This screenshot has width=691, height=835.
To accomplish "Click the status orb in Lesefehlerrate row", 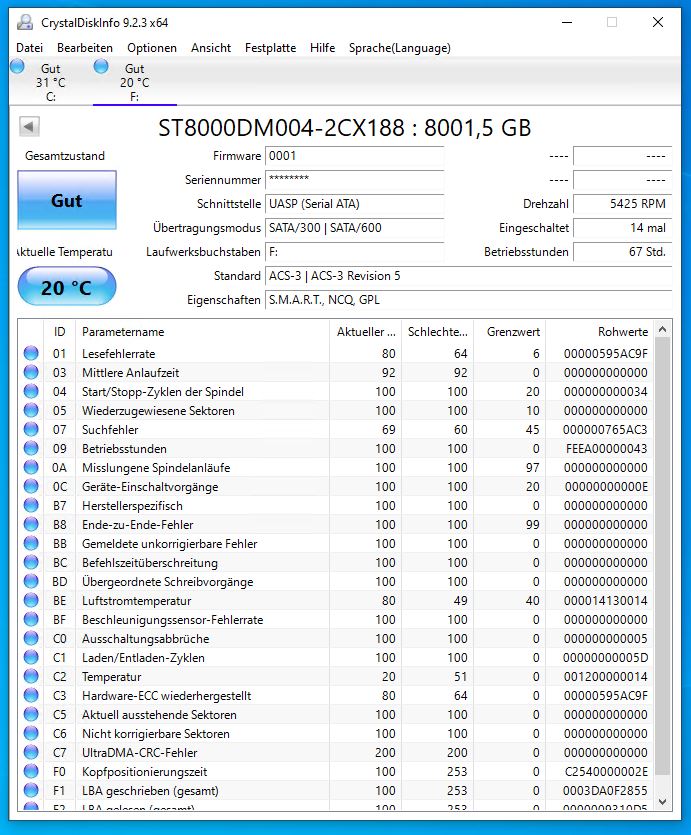I will [31, 353].
